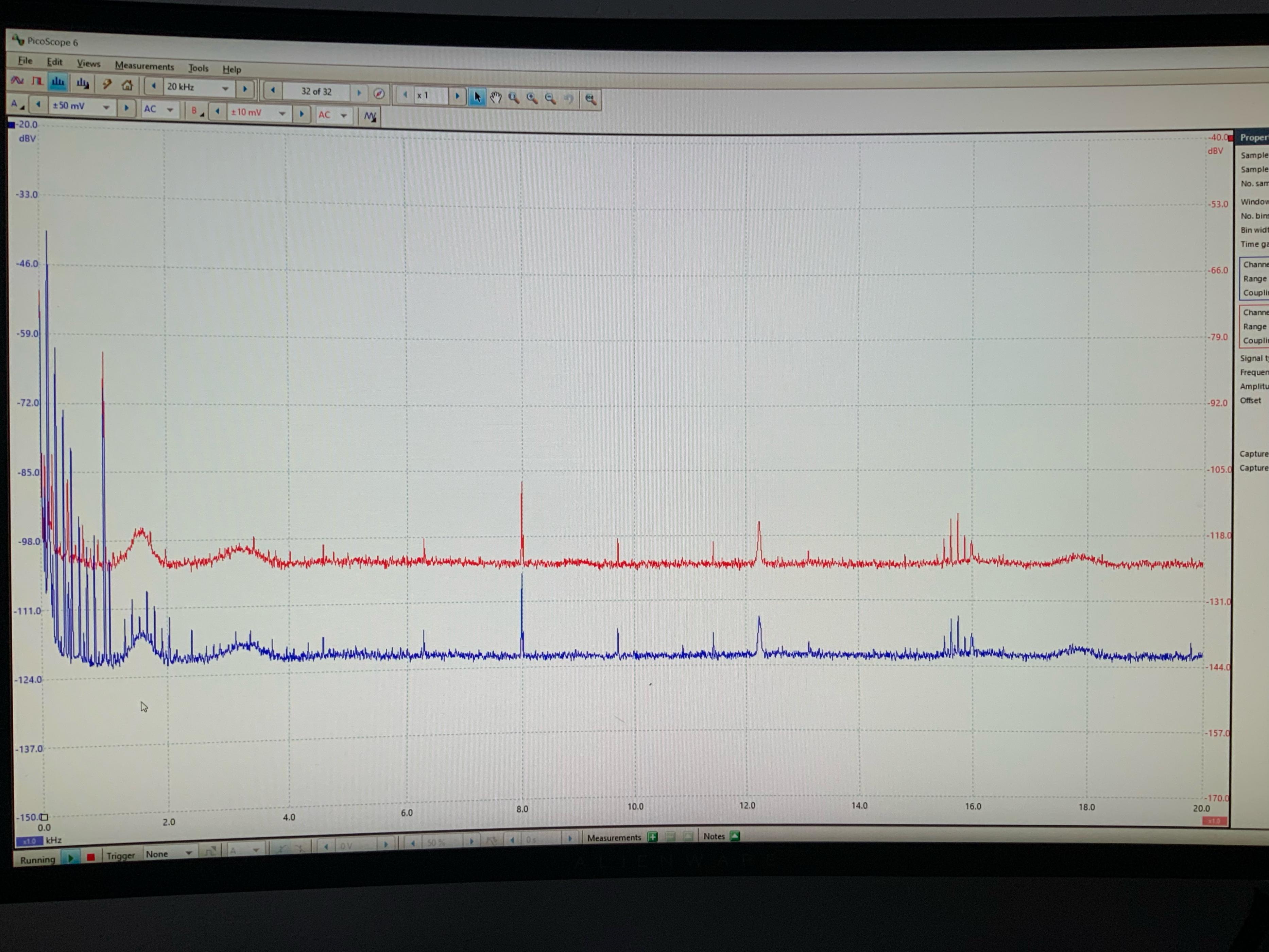Viewport: 1269px width, 952px height.
Task: Select the pointer selection tool
Action: coord(477,97)
